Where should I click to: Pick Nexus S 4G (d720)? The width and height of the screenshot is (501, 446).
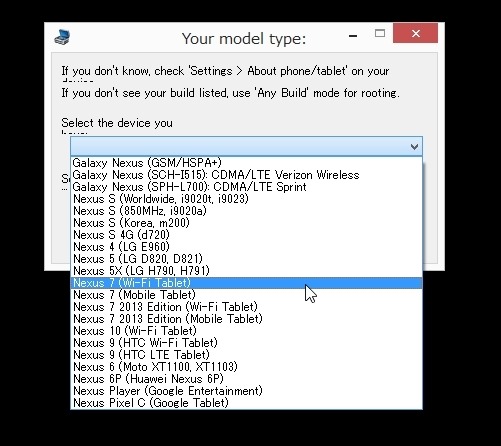[246, 235]
